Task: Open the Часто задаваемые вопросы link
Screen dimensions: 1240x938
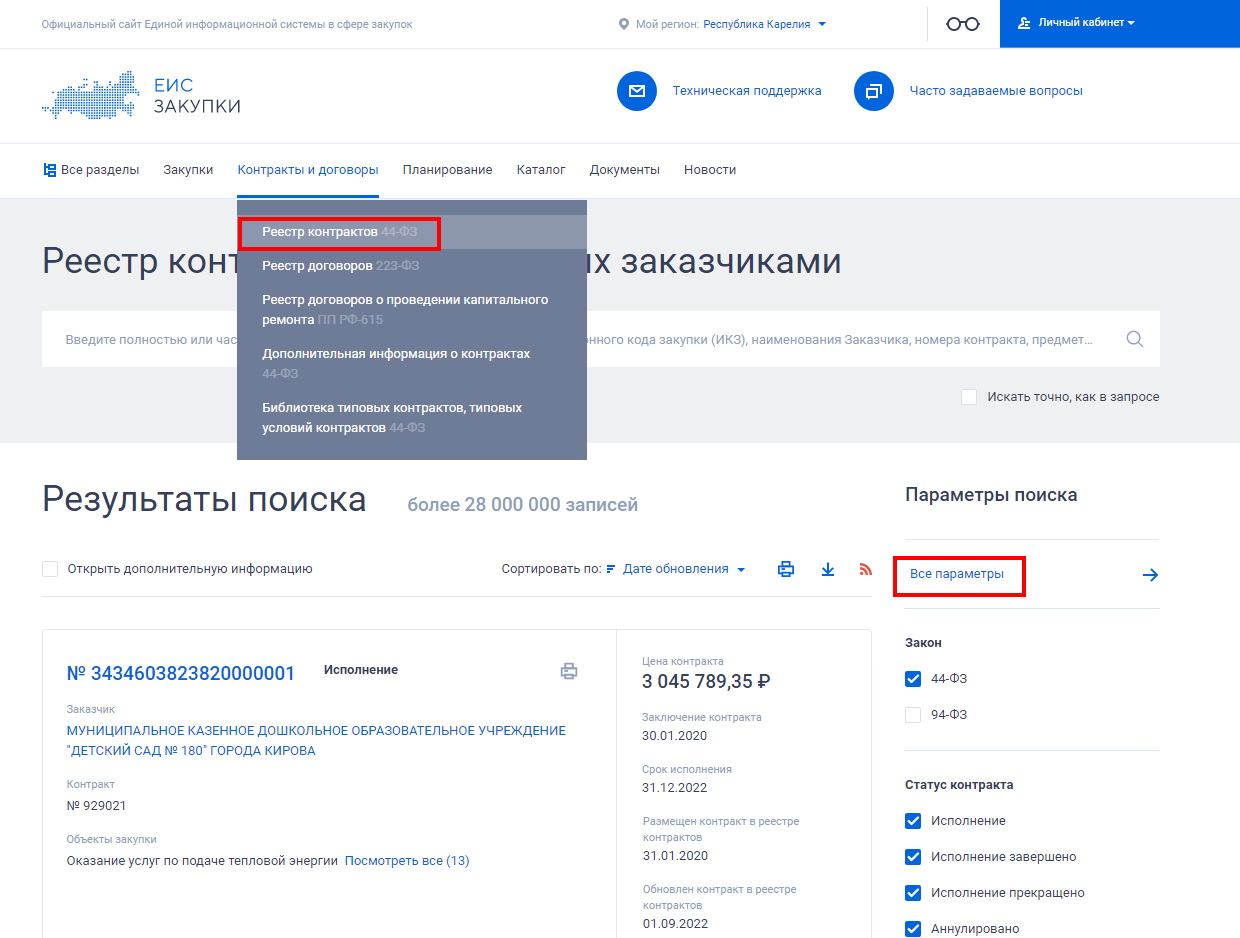Action: 996,91
